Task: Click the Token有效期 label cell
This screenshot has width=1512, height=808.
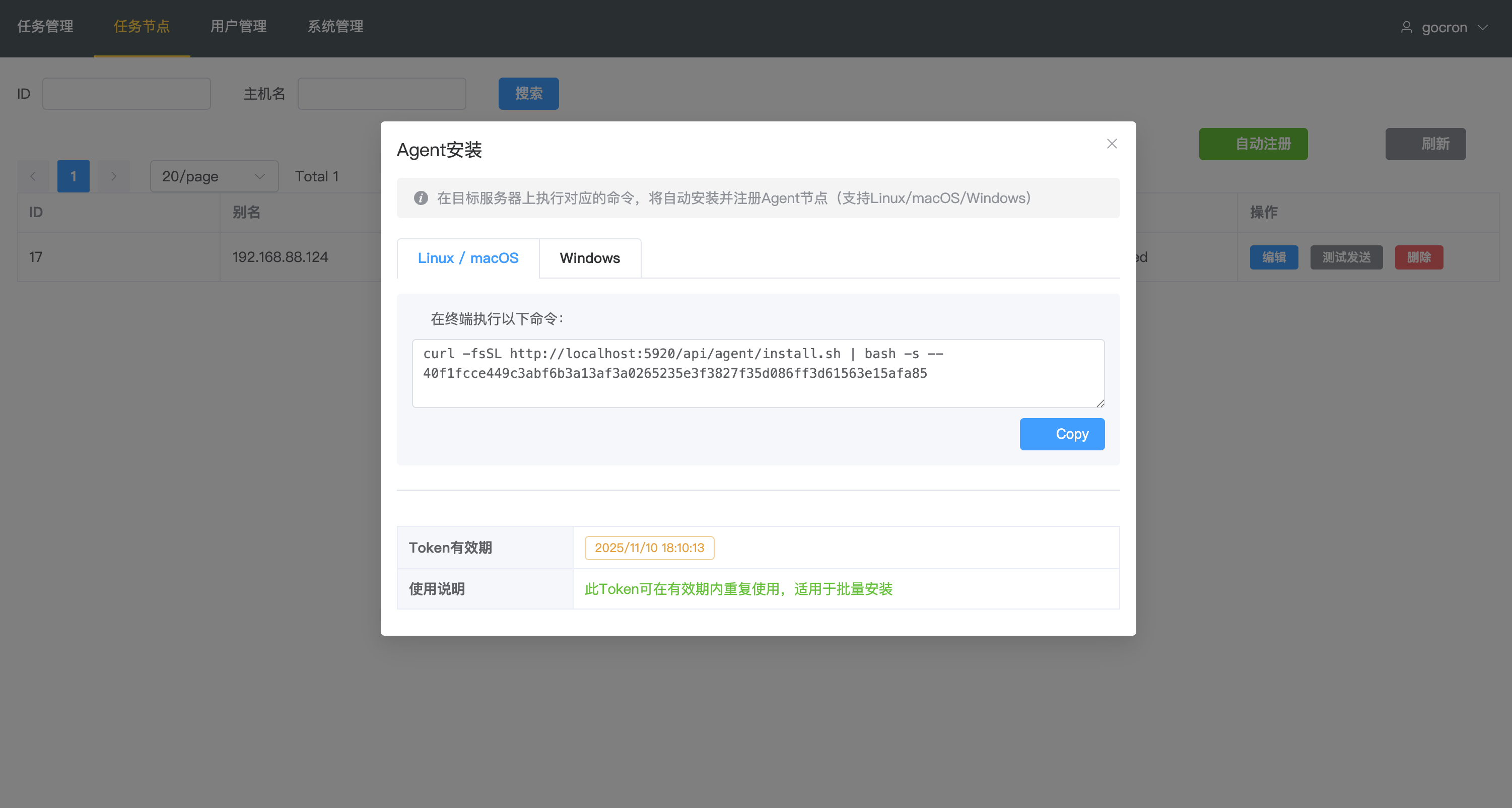Action: 485,548
